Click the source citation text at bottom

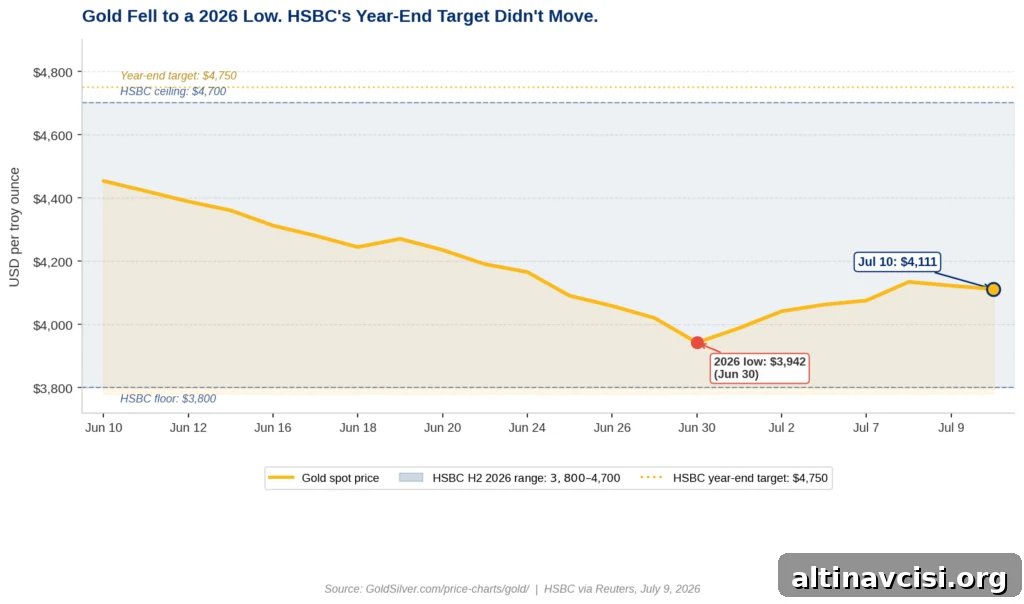(x=512, y=589)
